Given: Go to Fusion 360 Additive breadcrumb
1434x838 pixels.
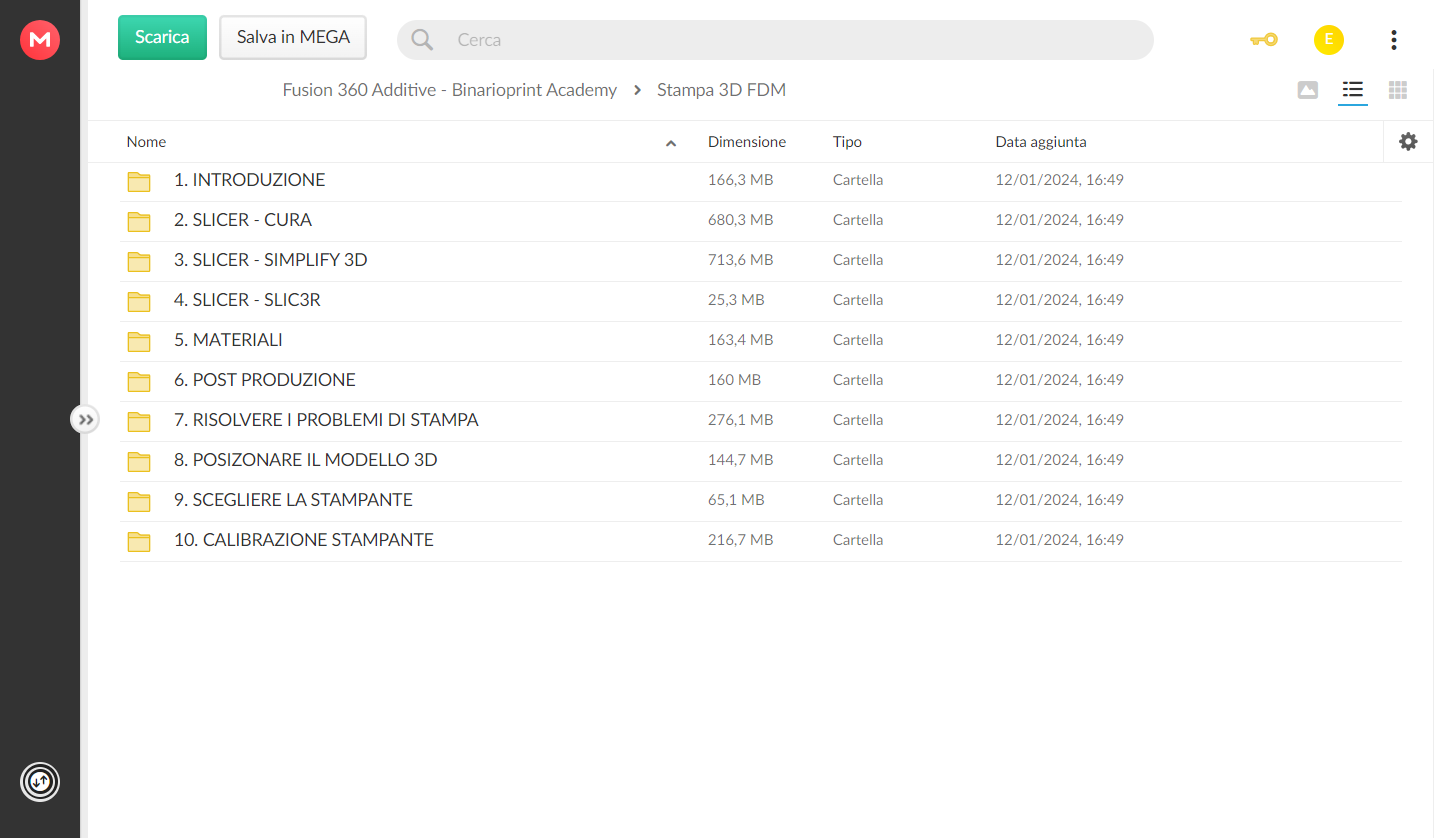Looking at the screenshot, I should point(450,90).
